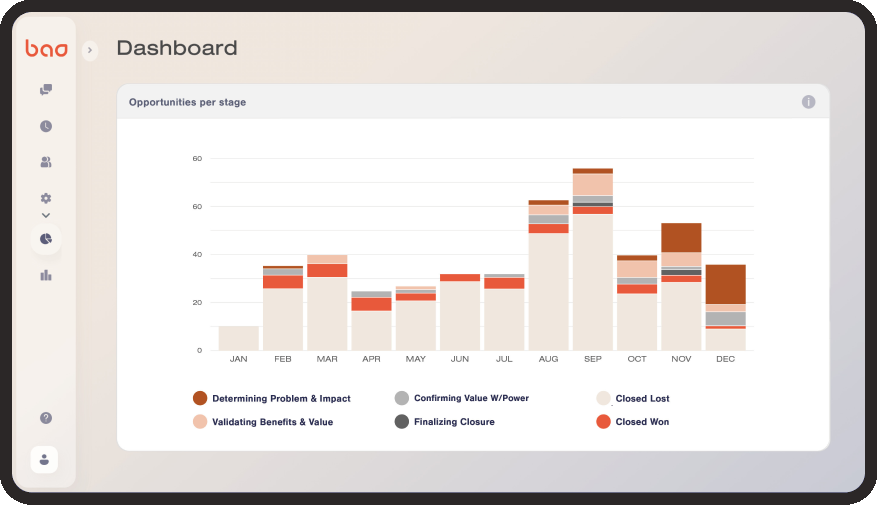Click the SEP stacked bar in chart

[x=593, y=260]
